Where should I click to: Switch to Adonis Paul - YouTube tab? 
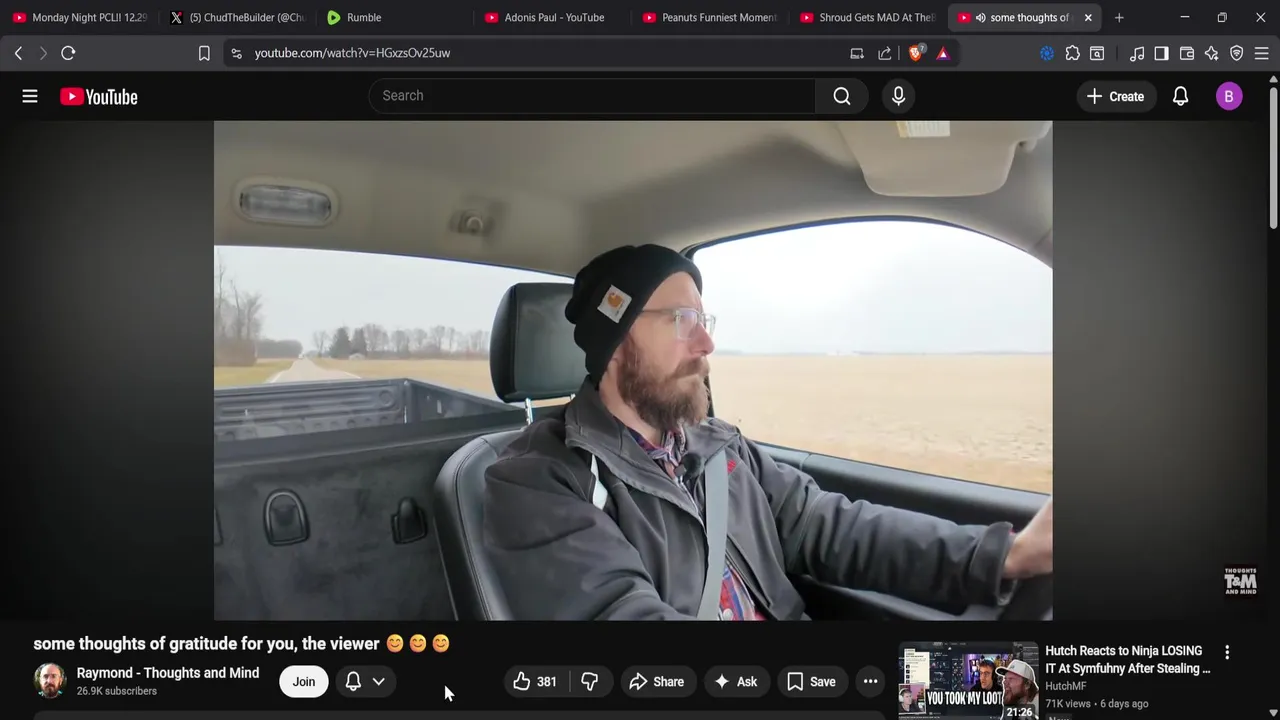point(552,17)
